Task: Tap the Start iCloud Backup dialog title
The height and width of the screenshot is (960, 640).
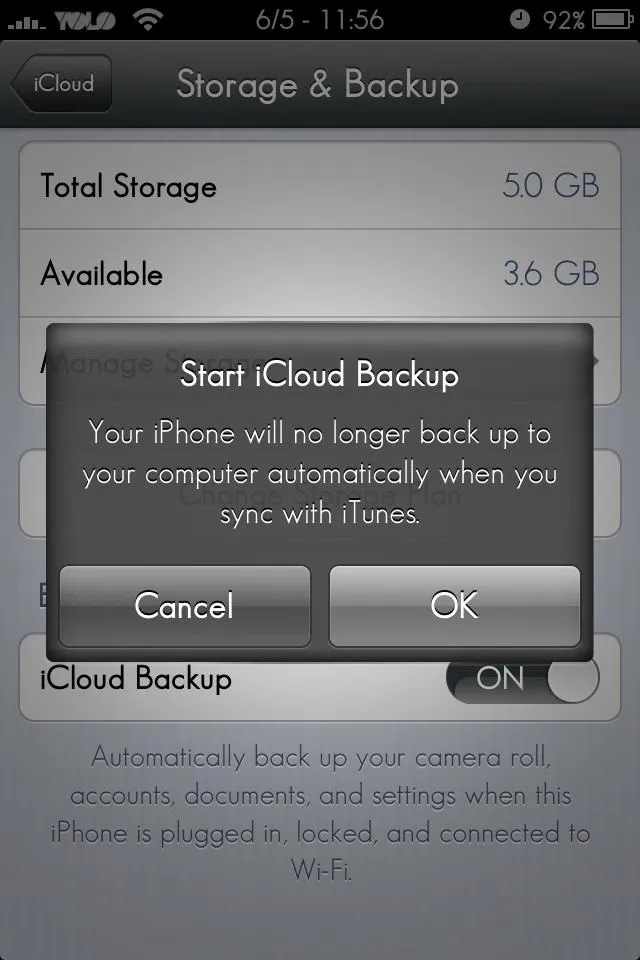Action: [319, 375]
